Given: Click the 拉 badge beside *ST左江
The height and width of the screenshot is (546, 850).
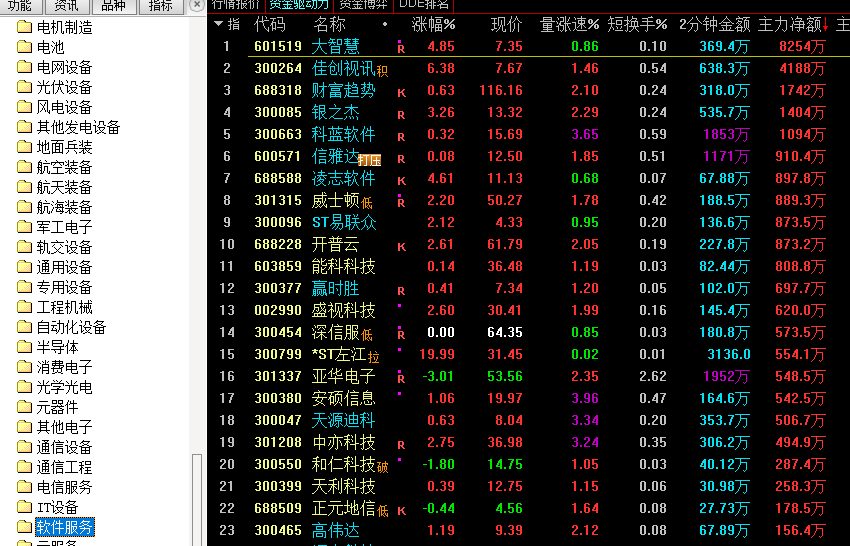Looking at the screenshot, I should pyautogui.click(x=374, y=357).
